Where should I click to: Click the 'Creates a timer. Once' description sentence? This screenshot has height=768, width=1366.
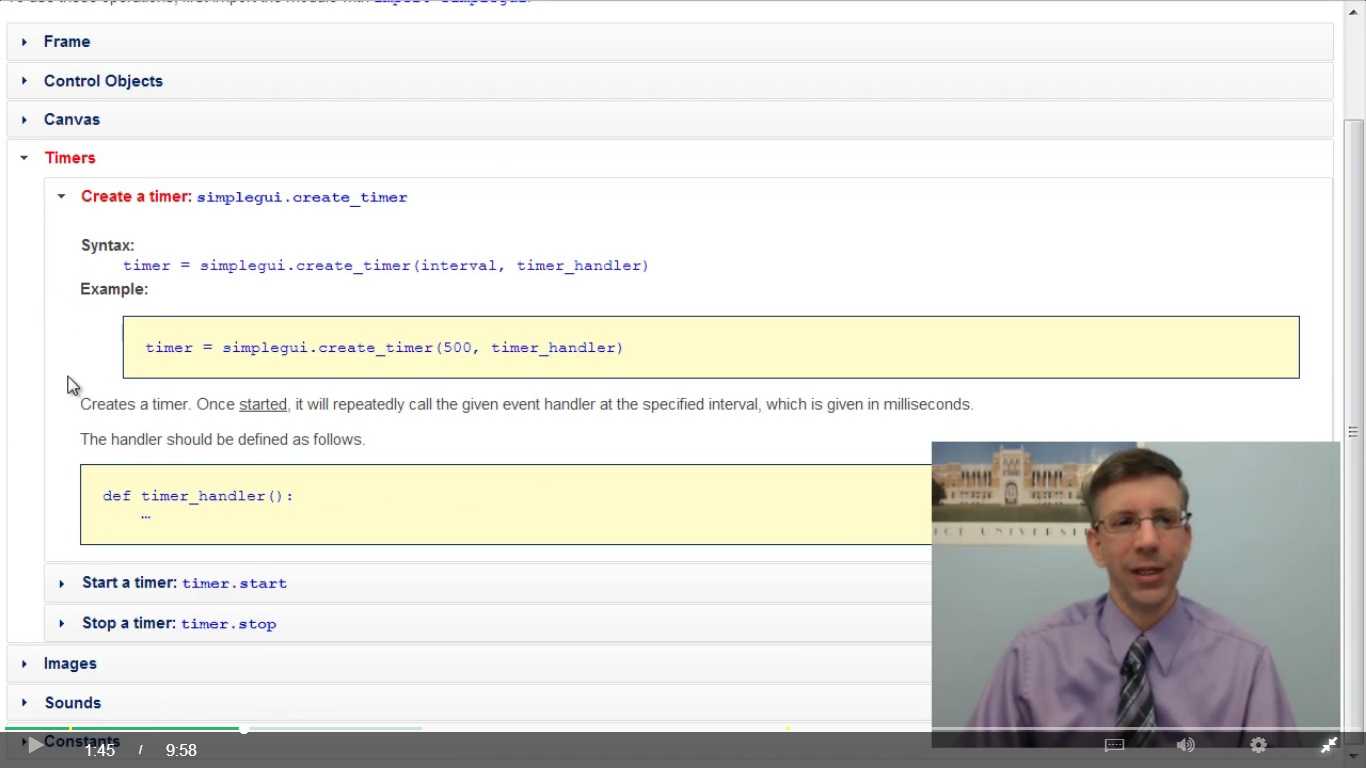point(526,405)
